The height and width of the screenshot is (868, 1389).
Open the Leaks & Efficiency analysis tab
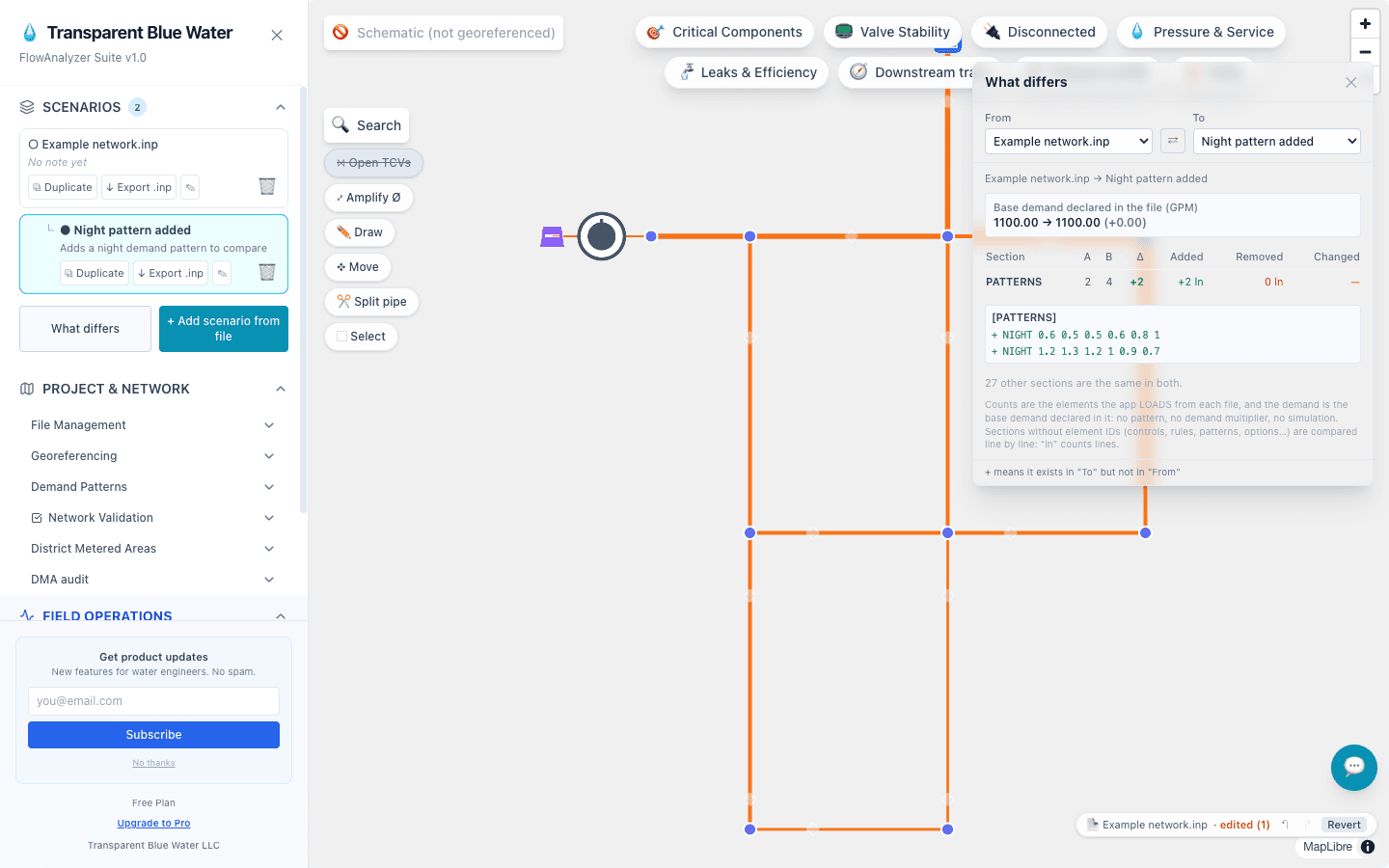(x=747, y=72)
